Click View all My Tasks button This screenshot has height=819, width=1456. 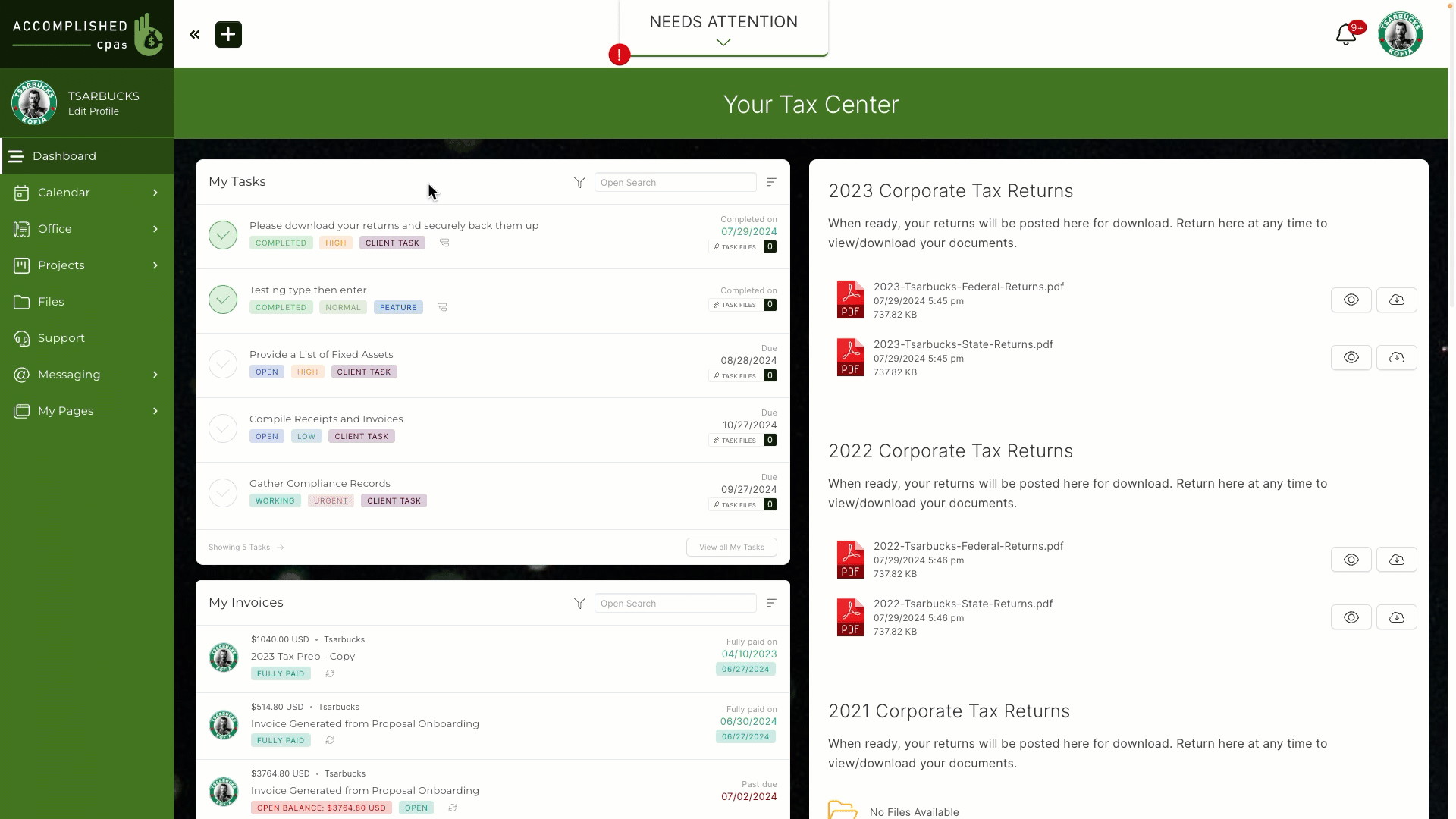tap(732, 547)
